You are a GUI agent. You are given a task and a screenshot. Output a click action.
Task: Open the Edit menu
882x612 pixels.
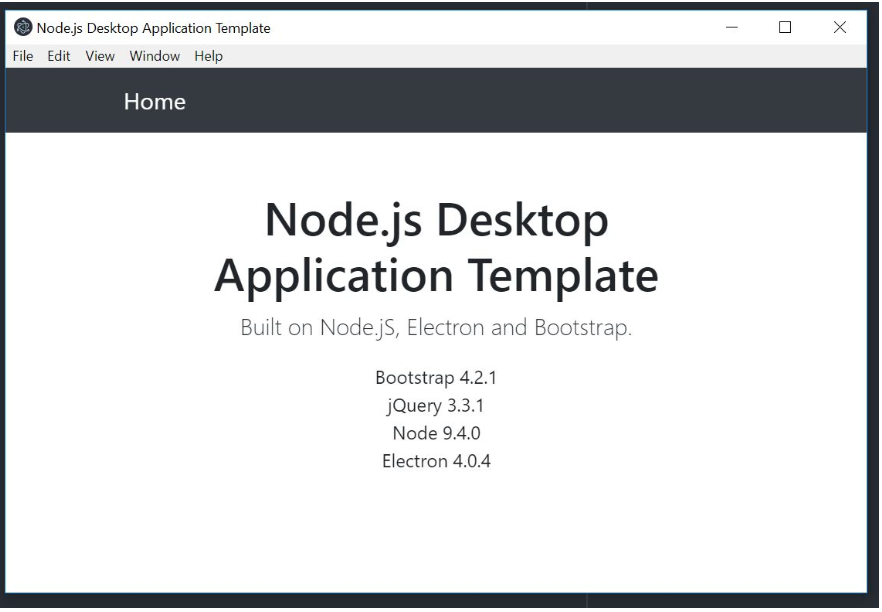[x=58, y=56]
